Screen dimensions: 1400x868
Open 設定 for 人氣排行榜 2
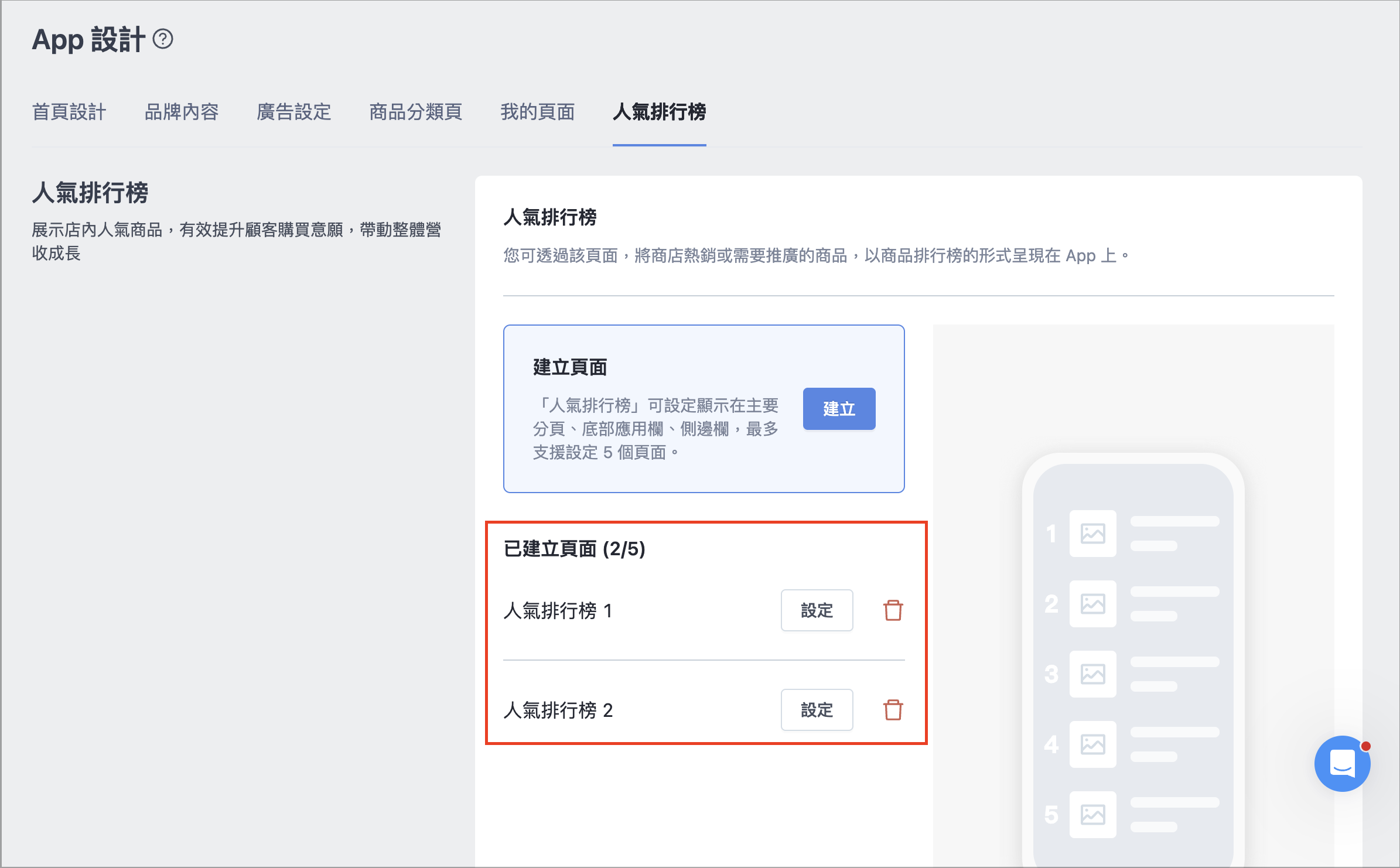pyautogui.click(x=817, y=710)
